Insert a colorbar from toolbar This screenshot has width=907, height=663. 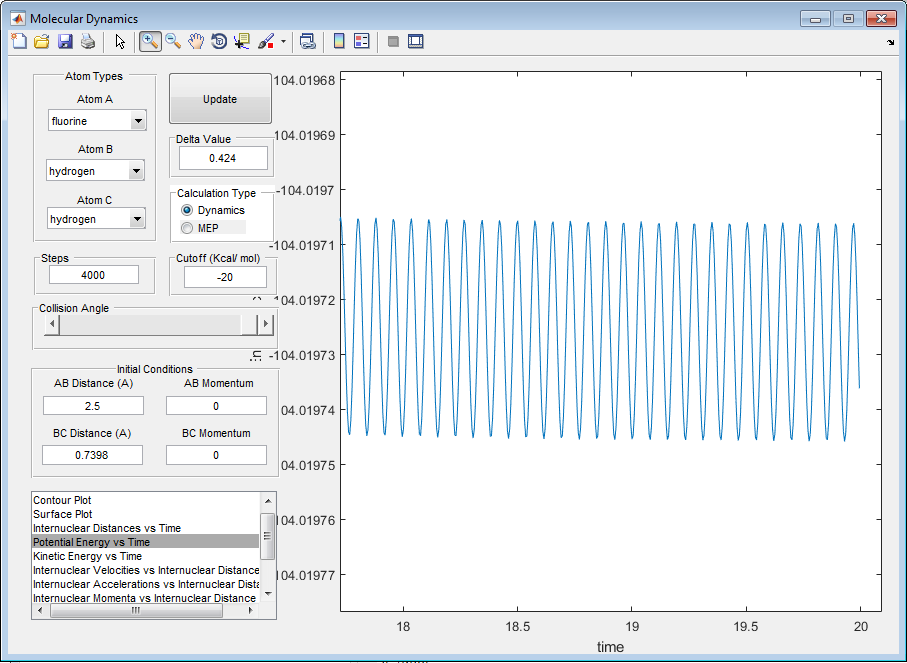339,41
